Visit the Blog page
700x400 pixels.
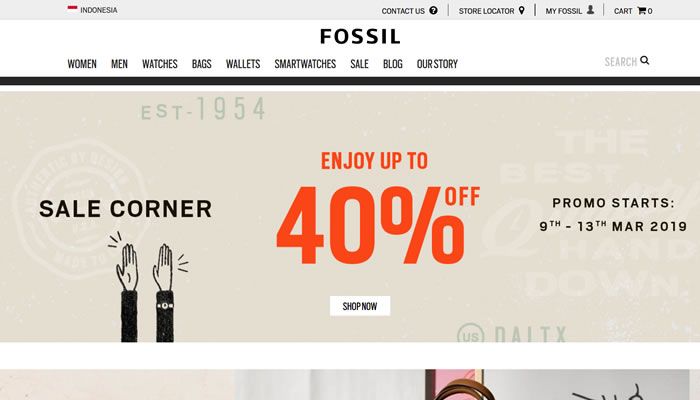(x=393, y=64)
